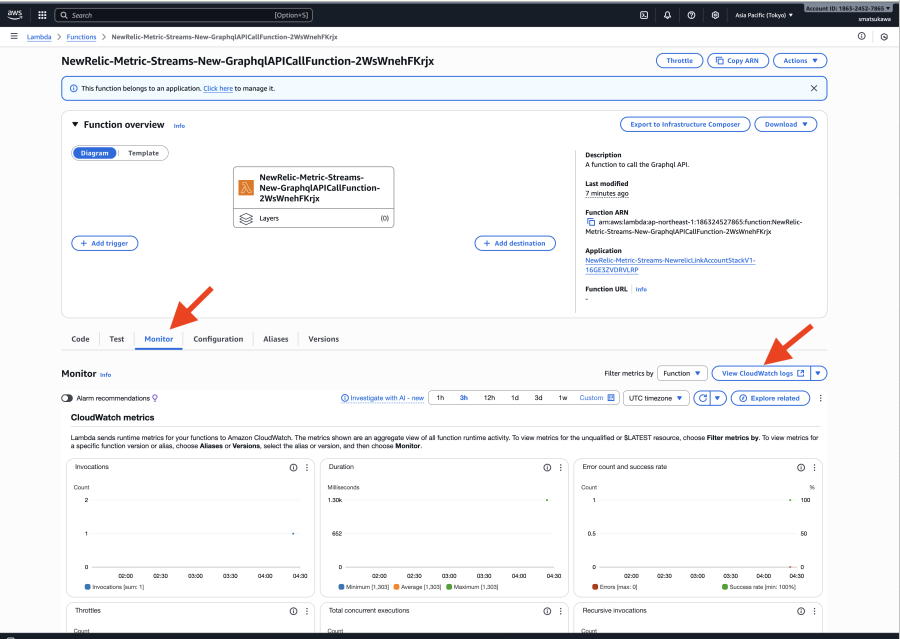Open the Throttles chart info icon
This screenshot has width=900, height=639.
coord(293,611)
